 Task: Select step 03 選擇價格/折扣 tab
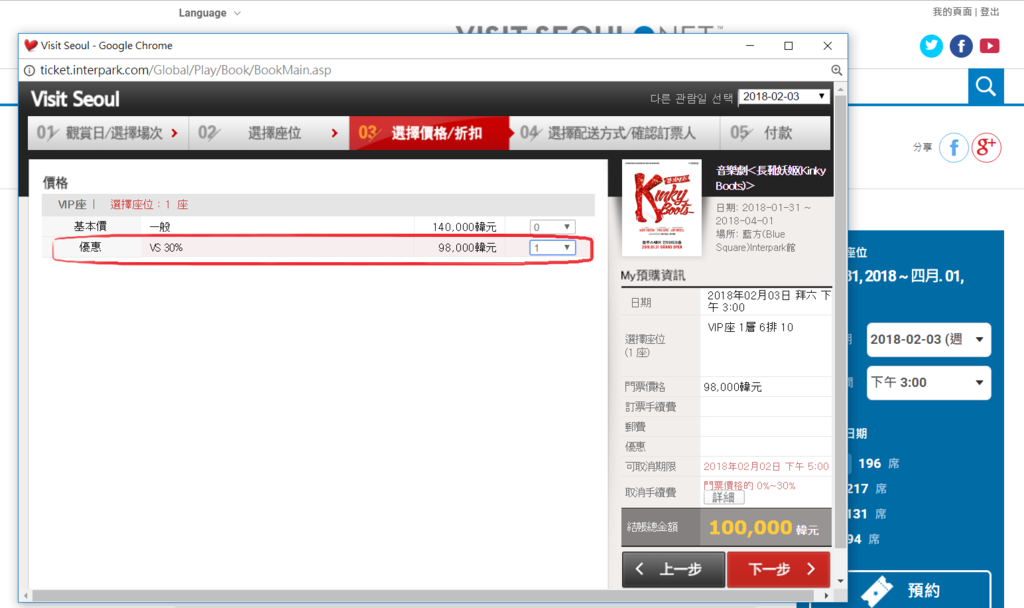429,133
